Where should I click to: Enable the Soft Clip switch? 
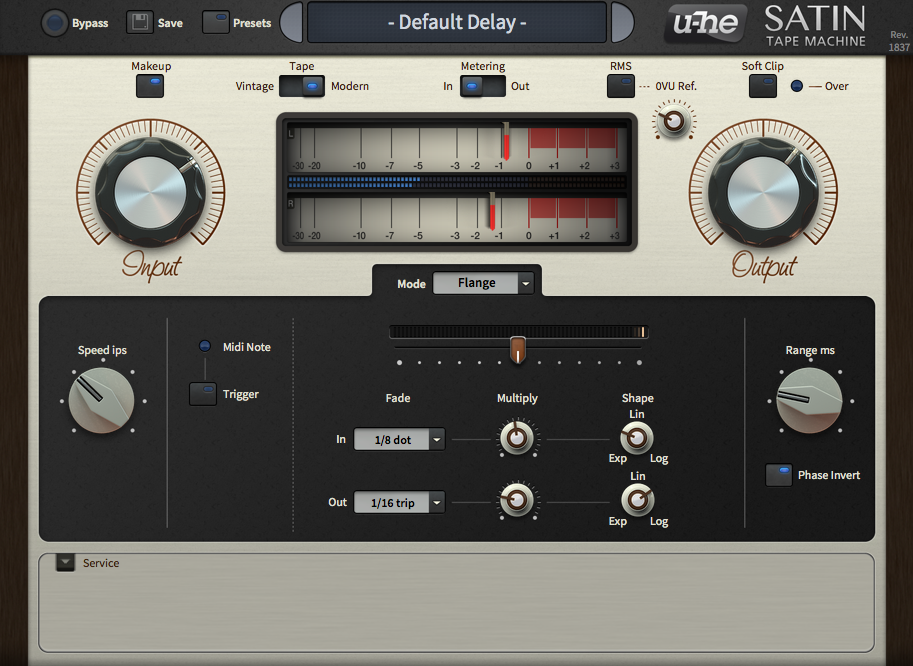pyautogui.click(x=763, y=86)
